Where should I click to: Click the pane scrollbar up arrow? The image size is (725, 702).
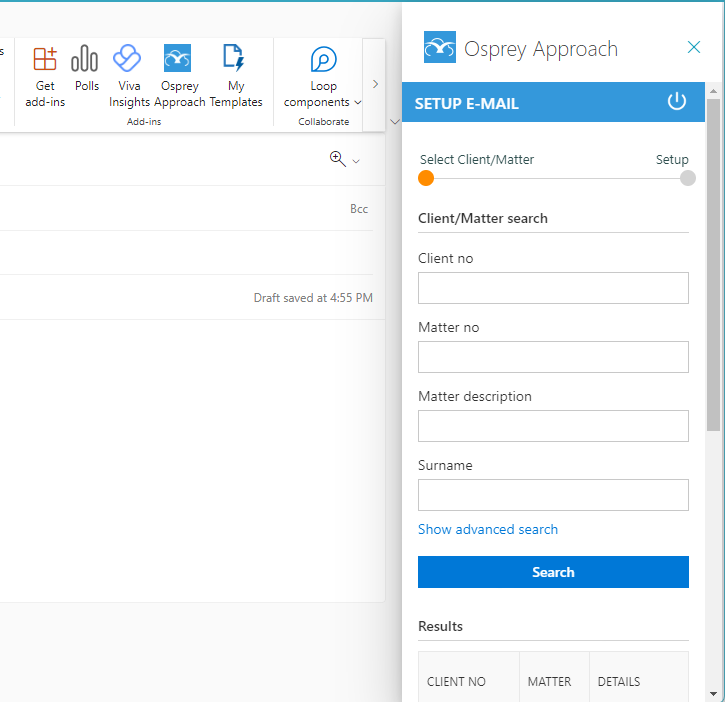click(x=713, y=92)
